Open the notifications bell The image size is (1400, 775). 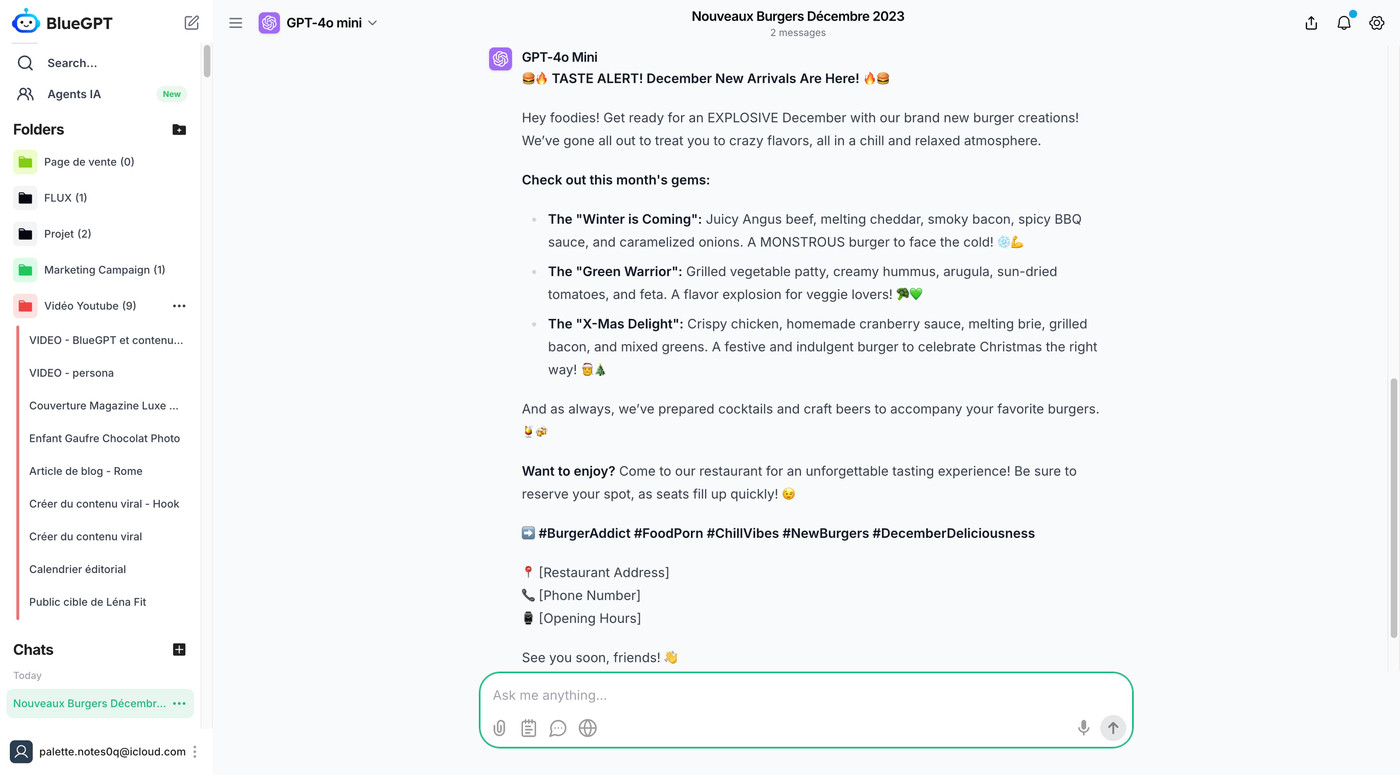click(x=1344, y=23)
